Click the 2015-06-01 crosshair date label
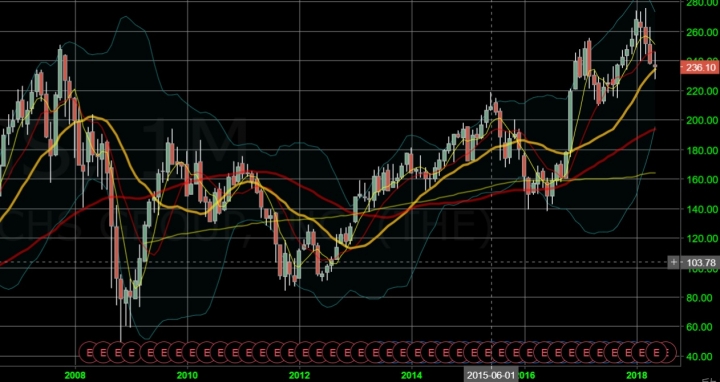The width and height of the screenshot is (720, 382). [x=491, y=375]
